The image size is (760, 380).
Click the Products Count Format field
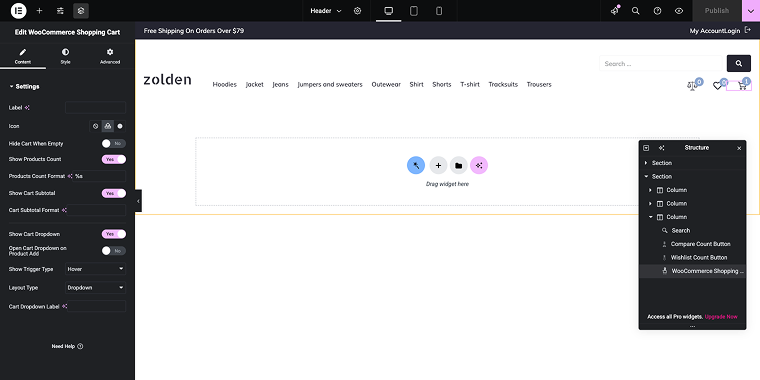[x=99, y=176]
